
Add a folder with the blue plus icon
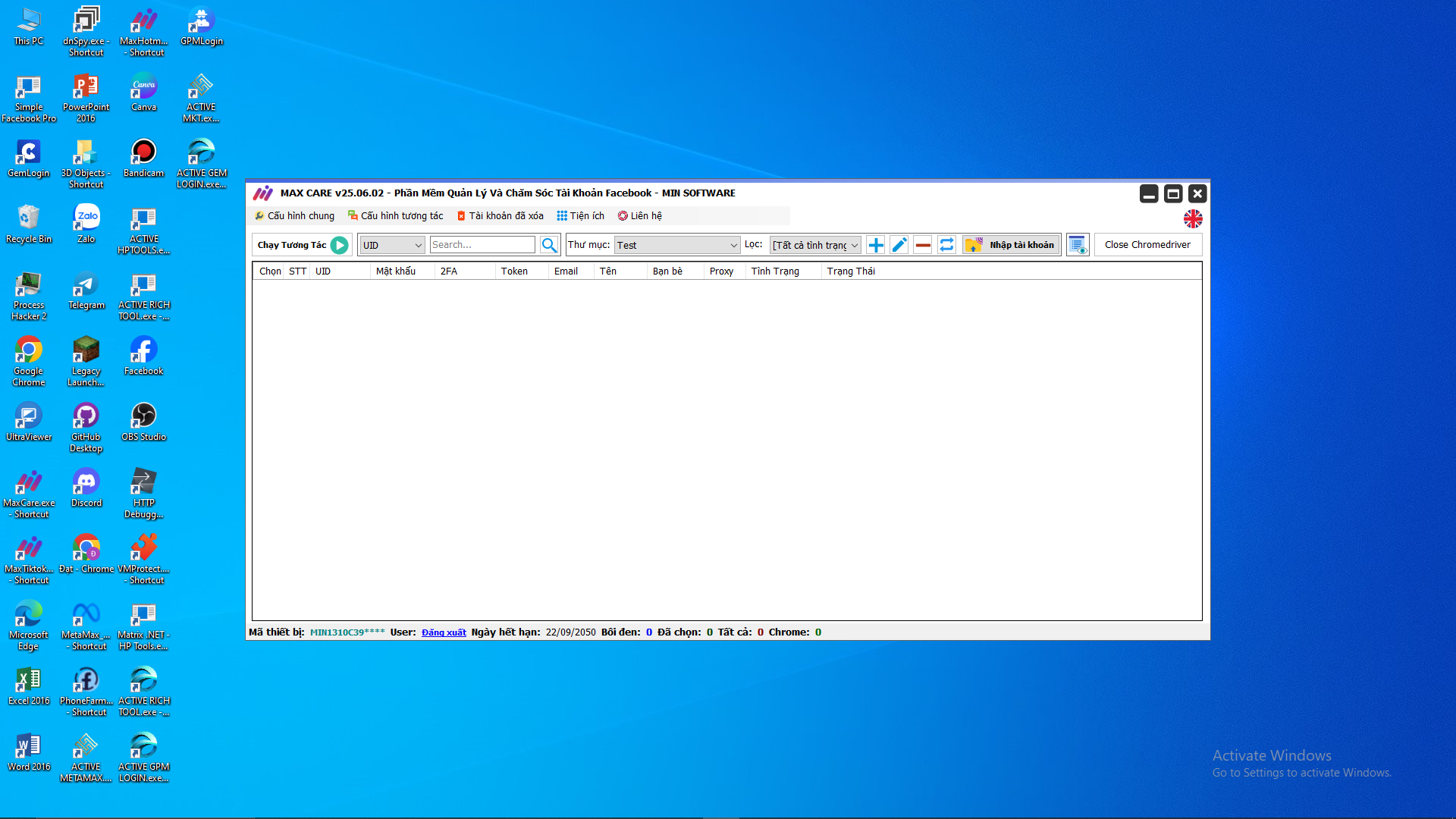(x=876, y=245)
